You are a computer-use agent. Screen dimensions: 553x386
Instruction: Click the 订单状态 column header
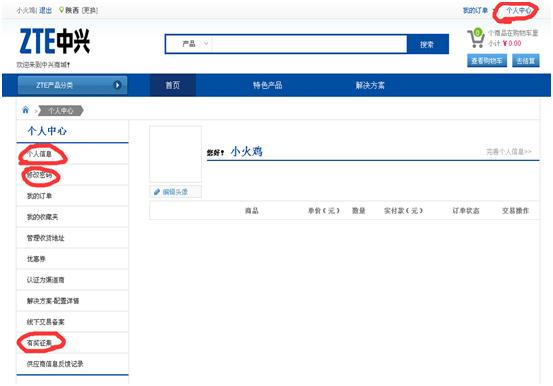coord(466,211)
